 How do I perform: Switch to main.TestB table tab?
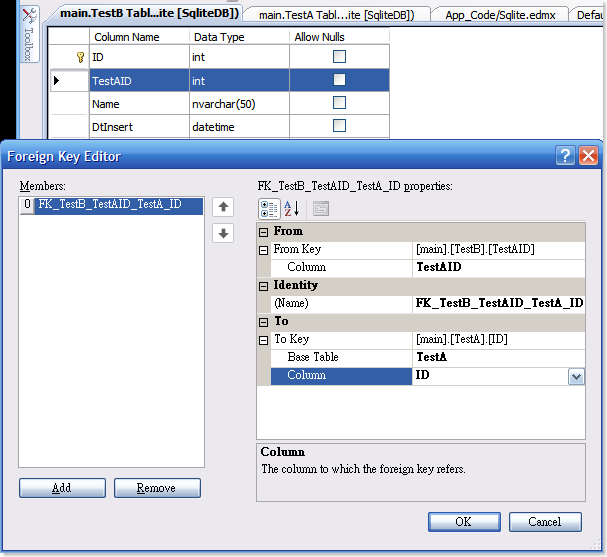click(x=149, y=13)
